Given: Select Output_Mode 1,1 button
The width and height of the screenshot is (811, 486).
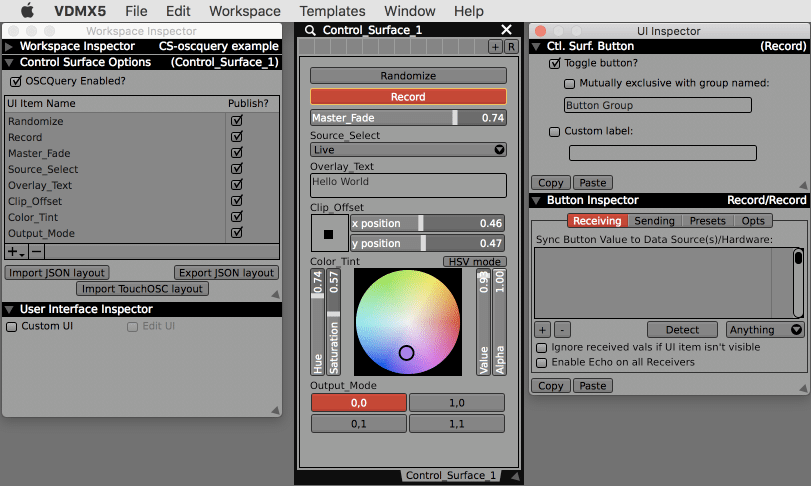Looking at the screenshot, I should click(457, 424).
